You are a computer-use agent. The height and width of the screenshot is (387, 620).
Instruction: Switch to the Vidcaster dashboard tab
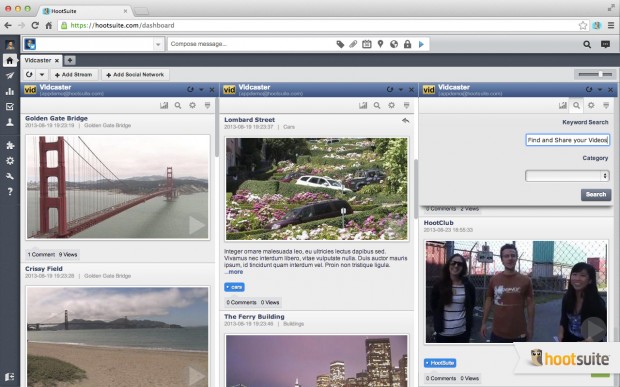tap(38, 60)
